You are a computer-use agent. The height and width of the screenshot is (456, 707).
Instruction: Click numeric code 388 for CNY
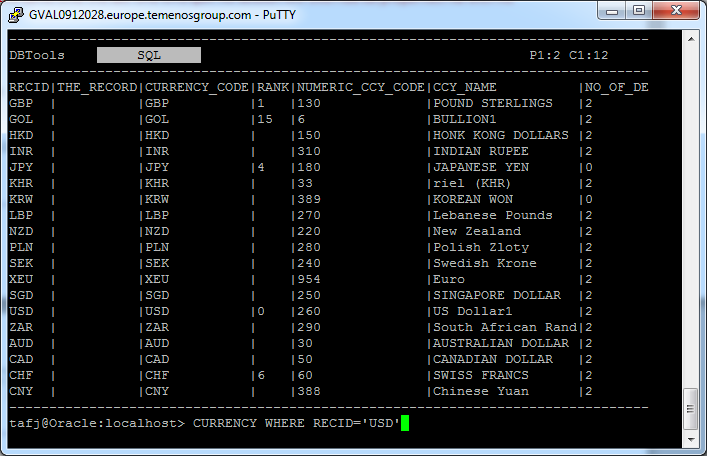tap(308, 392)
